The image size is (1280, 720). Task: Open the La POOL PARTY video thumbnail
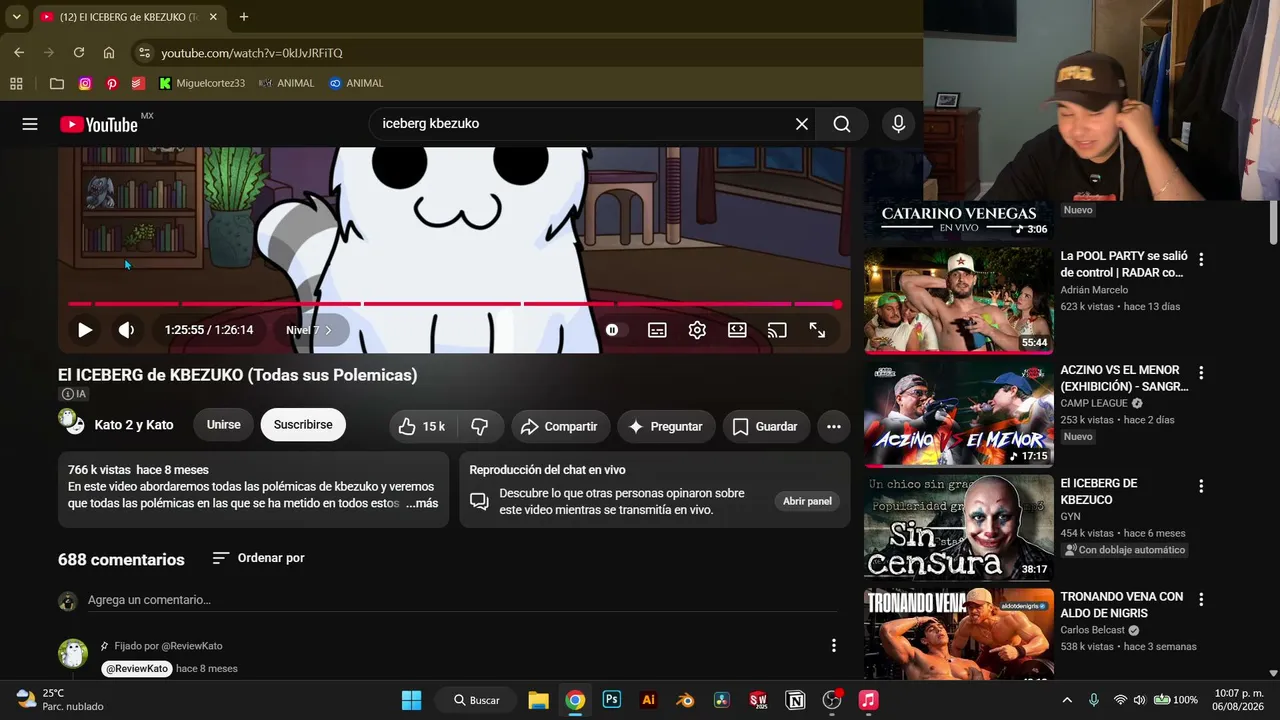[958, 301]
